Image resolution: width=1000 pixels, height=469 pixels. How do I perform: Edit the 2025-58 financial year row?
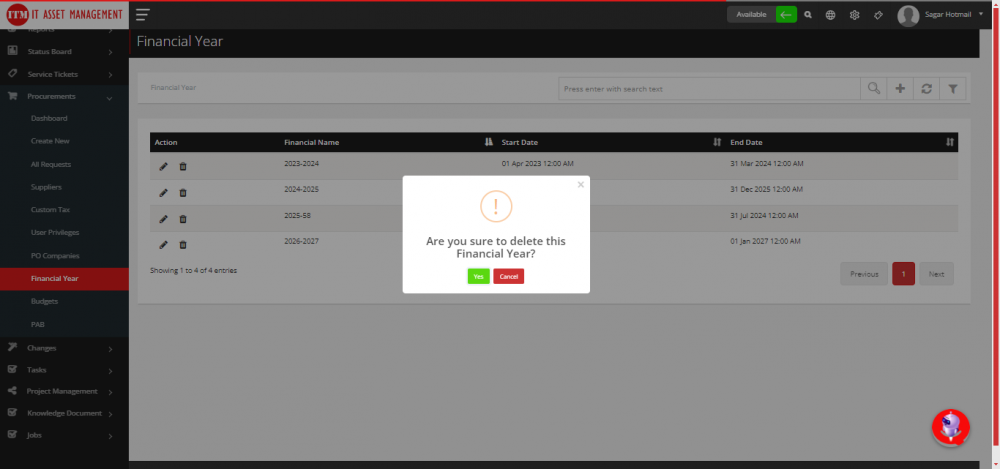(x=163, y=219)
